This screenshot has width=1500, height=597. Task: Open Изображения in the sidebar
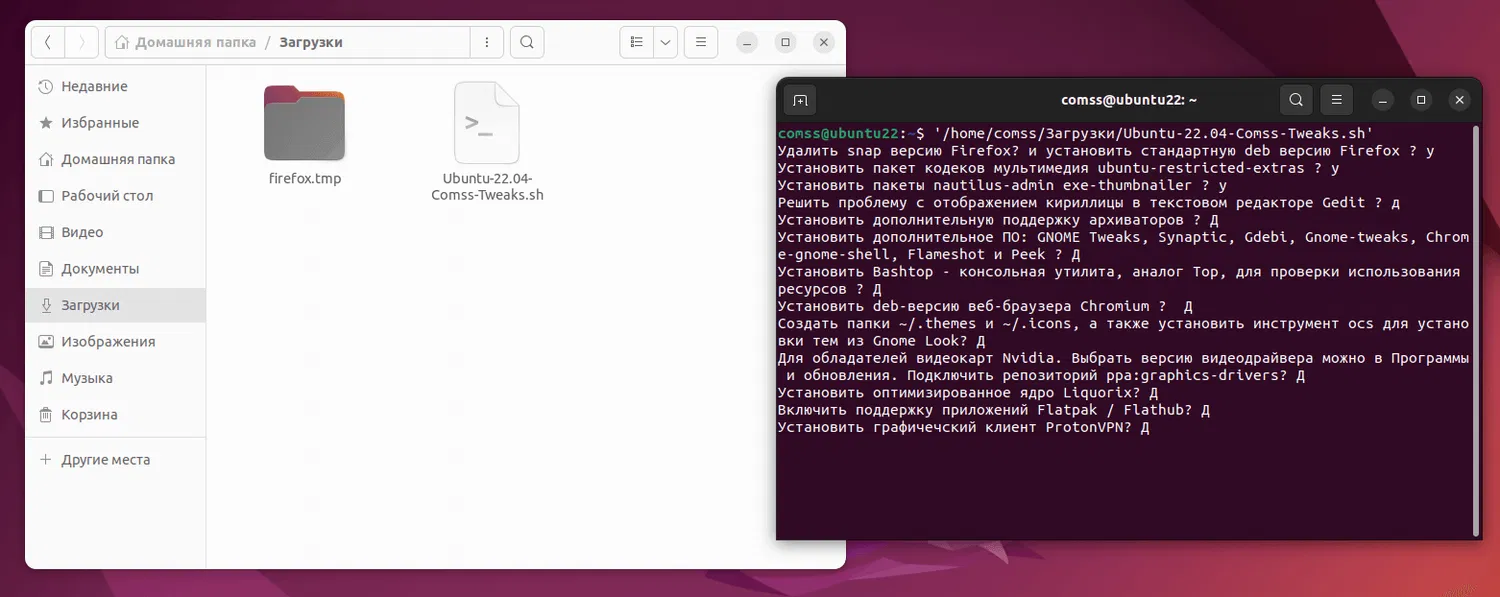click(x=115, y=342)
